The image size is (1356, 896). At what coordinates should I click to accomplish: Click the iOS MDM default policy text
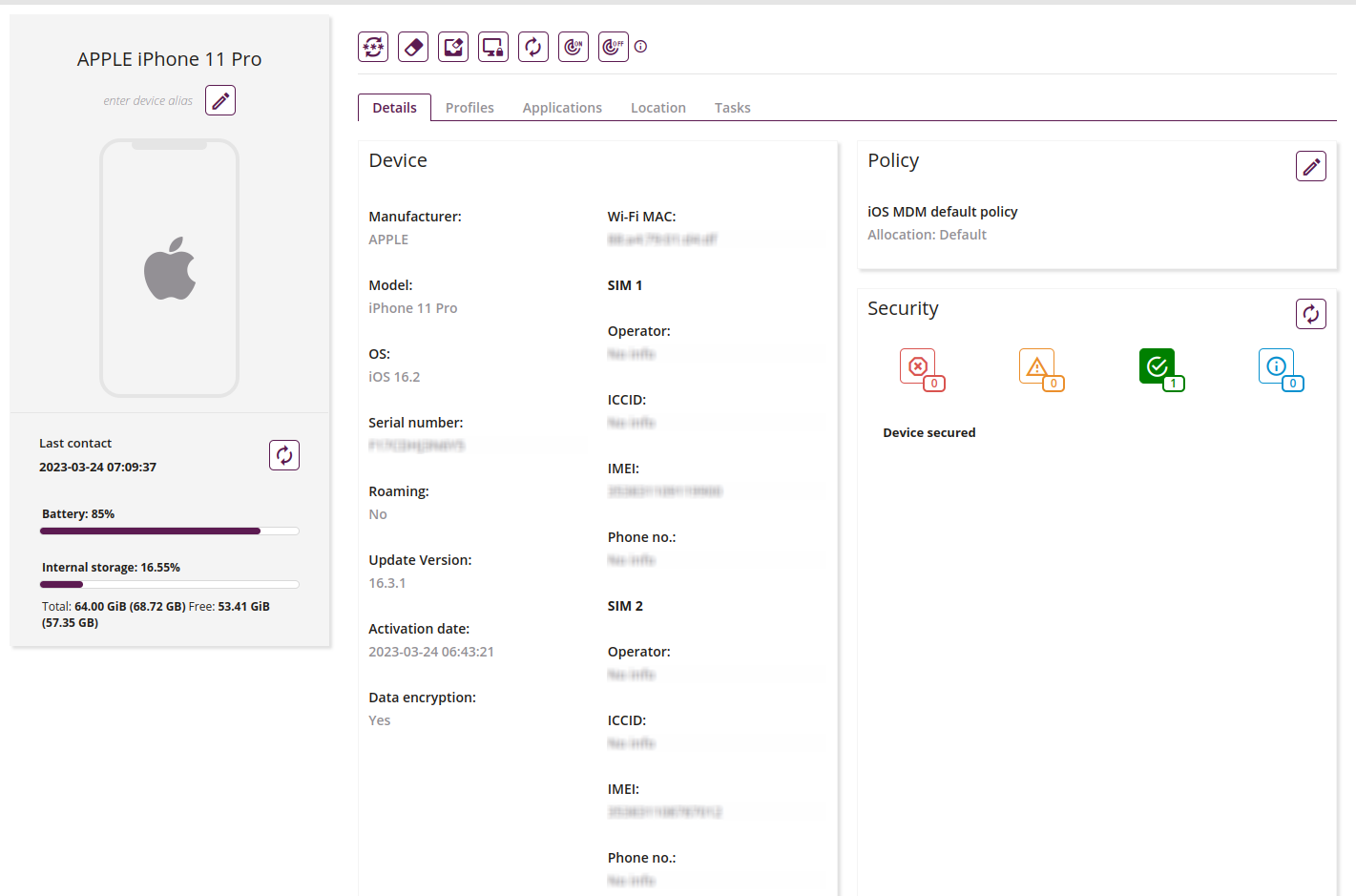pyautogui.click(x=943, y=212)
